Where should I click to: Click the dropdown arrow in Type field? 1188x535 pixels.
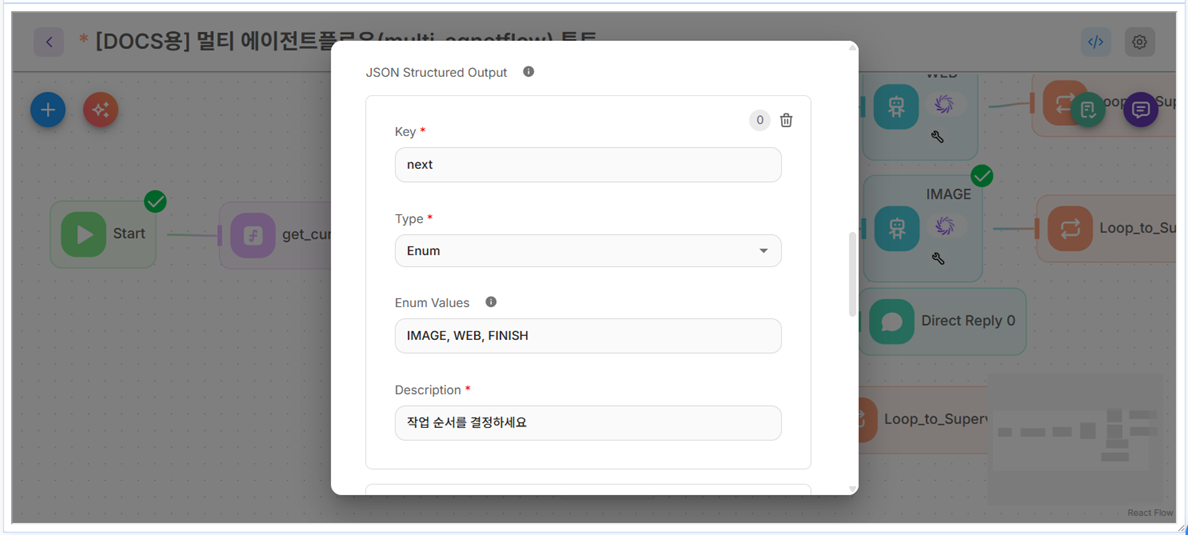click(x=763, y=251)
